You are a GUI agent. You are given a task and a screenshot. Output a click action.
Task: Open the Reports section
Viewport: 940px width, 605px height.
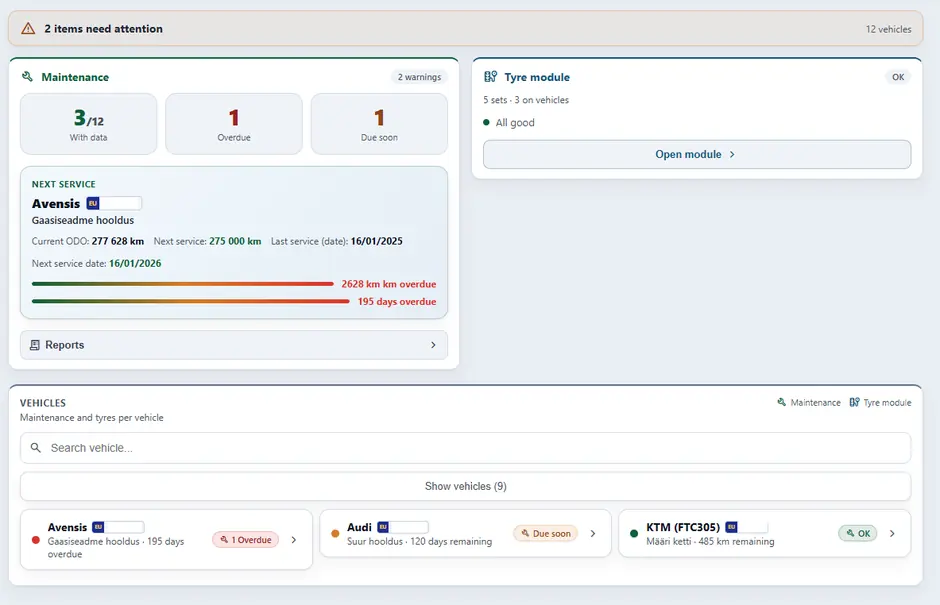pos(234,345)
